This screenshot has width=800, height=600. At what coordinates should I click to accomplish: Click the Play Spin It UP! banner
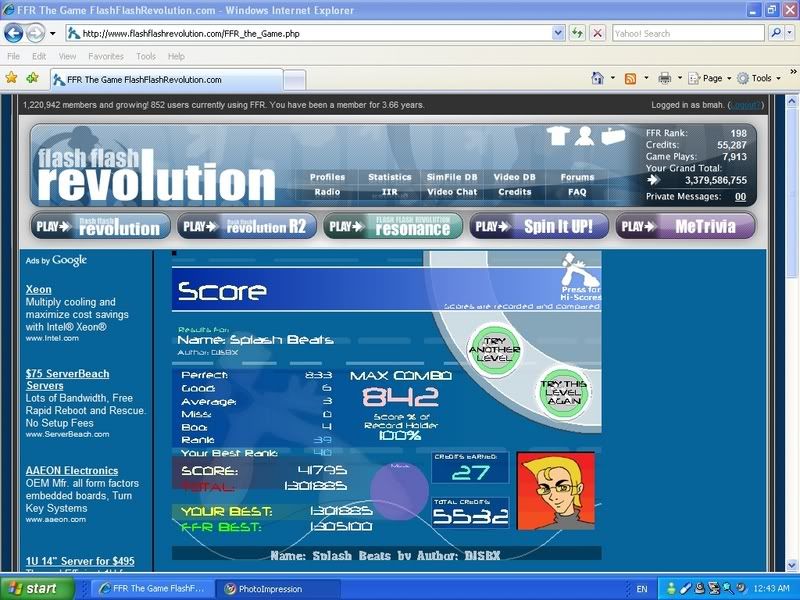pyautogui.click(x=538, y=227)
